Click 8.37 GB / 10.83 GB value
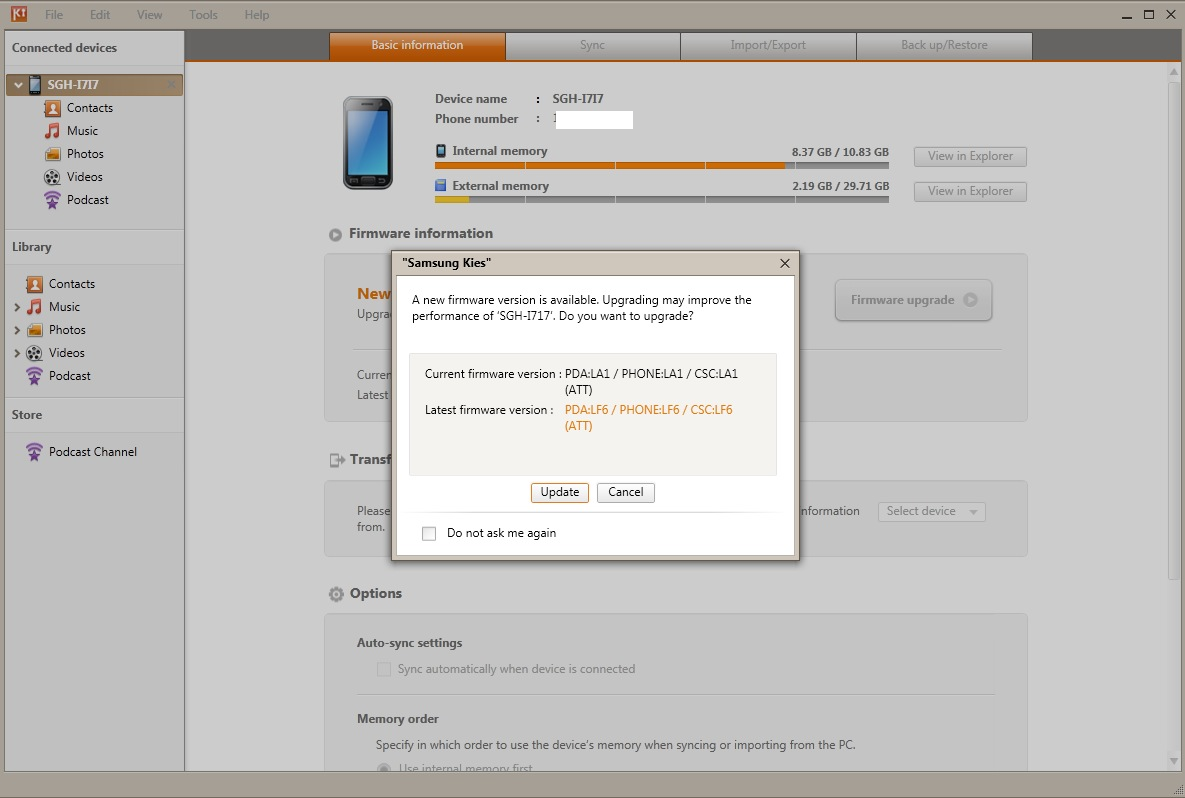 [x=840, y=152]
